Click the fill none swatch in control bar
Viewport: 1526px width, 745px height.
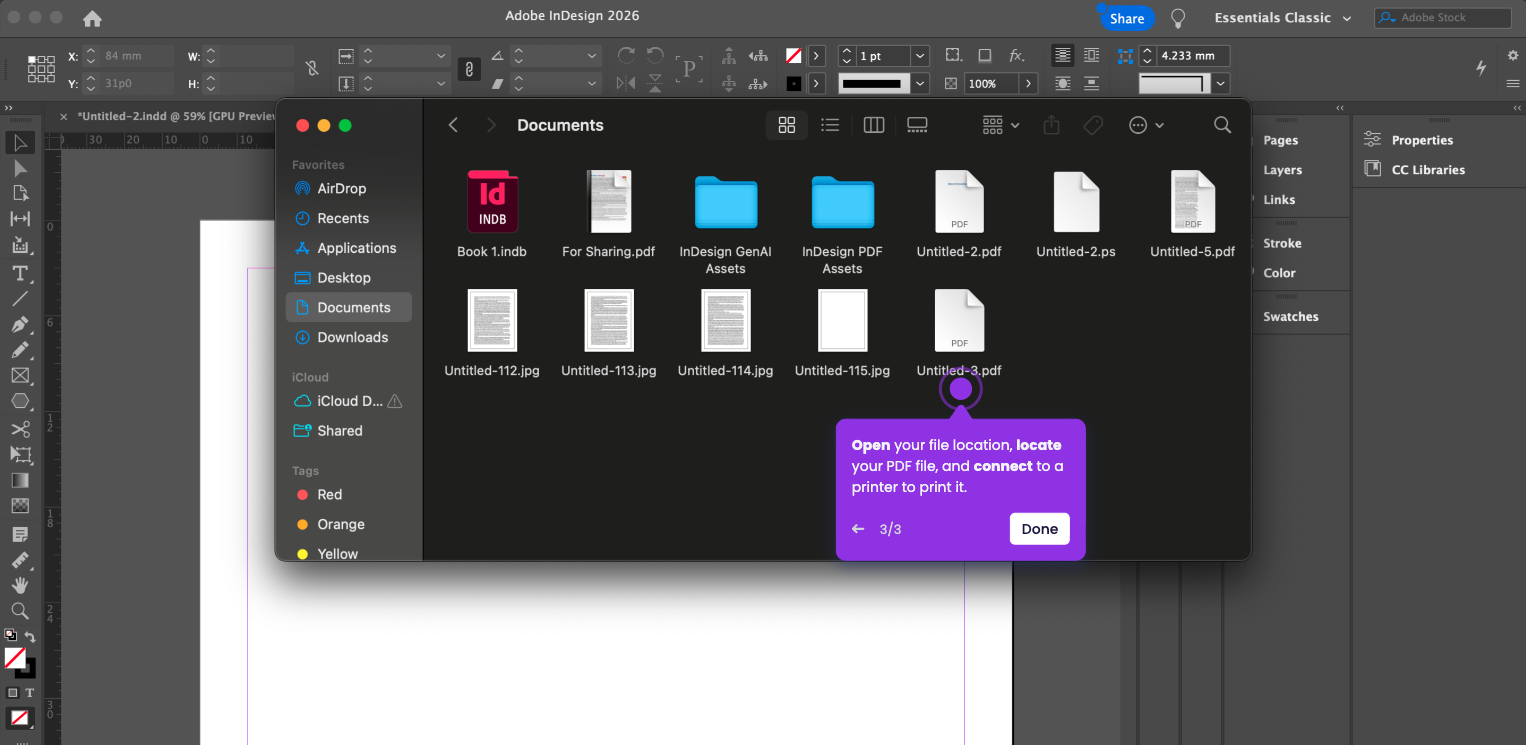tap(793, 56)
